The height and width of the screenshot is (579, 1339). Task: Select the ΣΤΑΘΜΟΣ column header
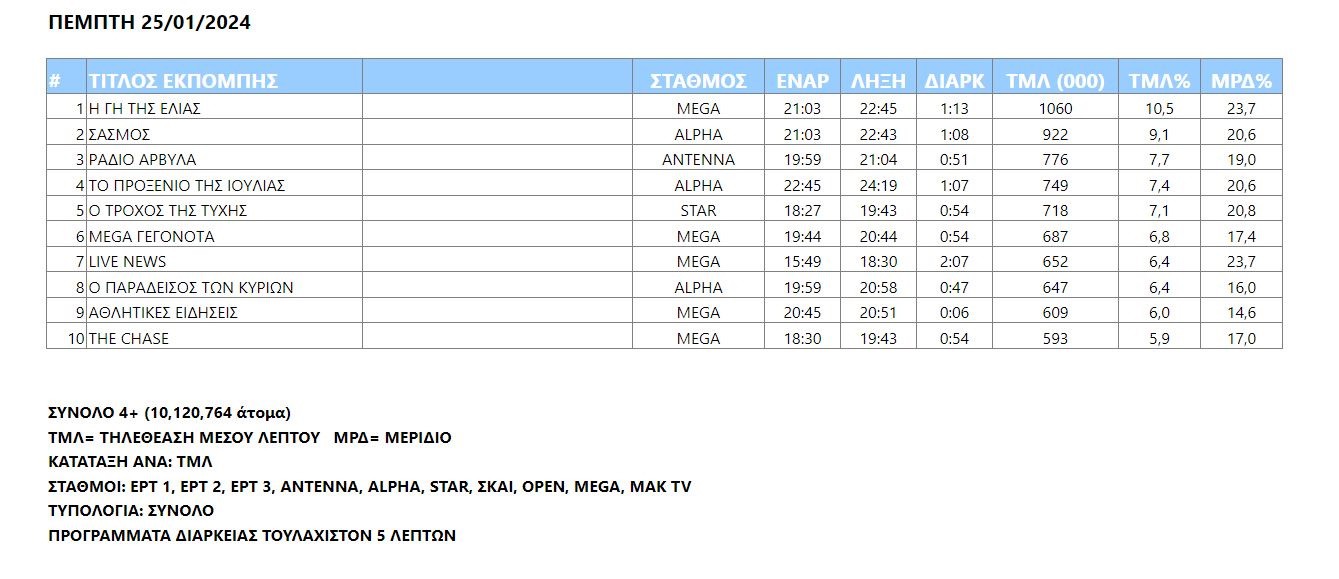[x=698, y=81]
